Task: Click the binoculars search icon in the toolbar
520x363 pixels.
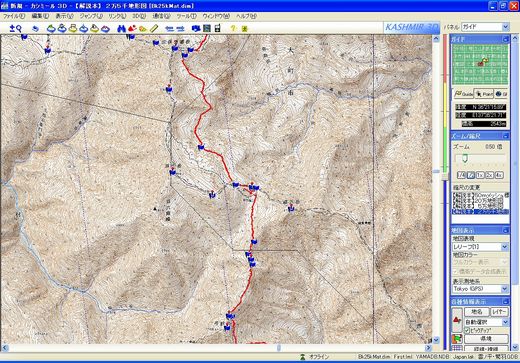Action: click(x=121, y=29)
